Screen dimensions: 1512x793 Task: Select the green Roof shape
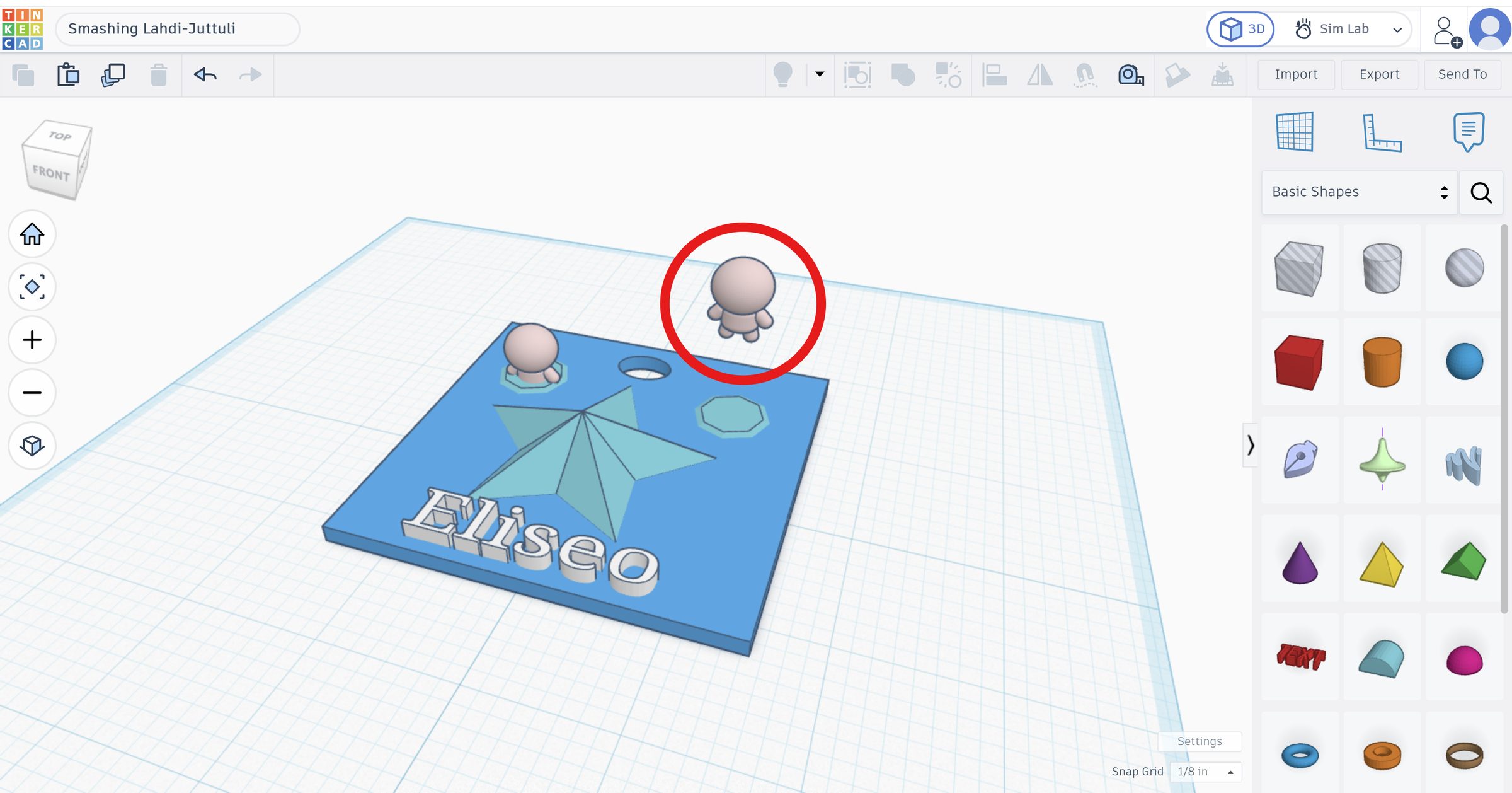tap(1464, 561)
